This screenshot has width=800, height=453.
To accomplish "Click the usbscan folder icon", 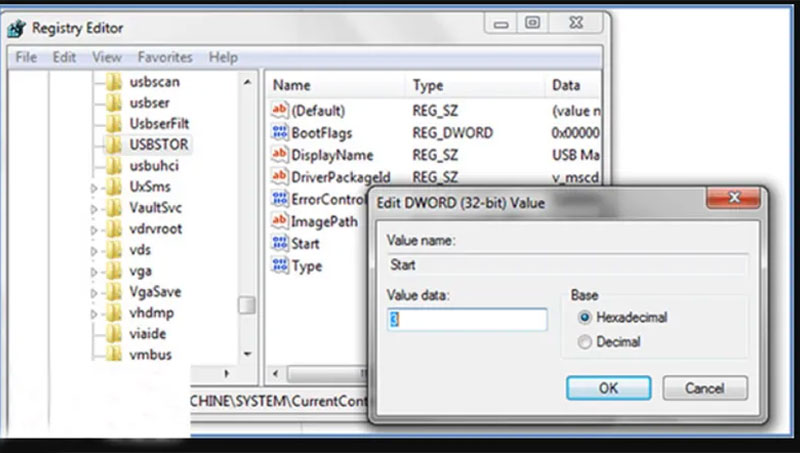I will click(x=114, y=82).
